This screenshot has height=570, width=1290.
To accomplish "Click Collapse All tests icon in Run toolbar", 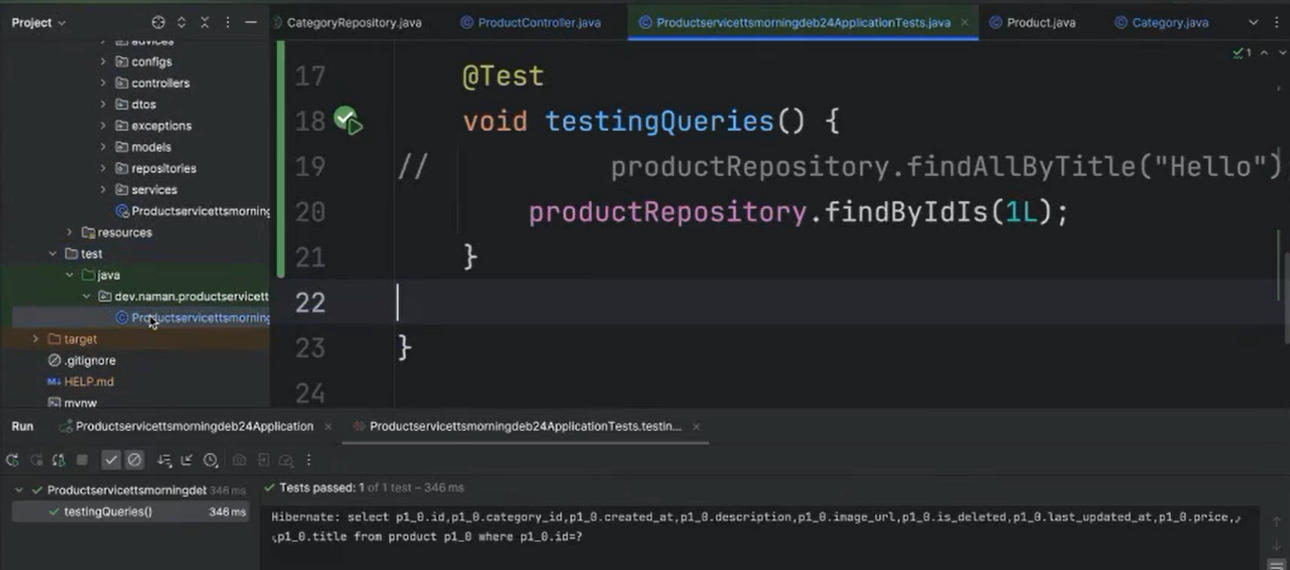I will click(x=187, y=460).
